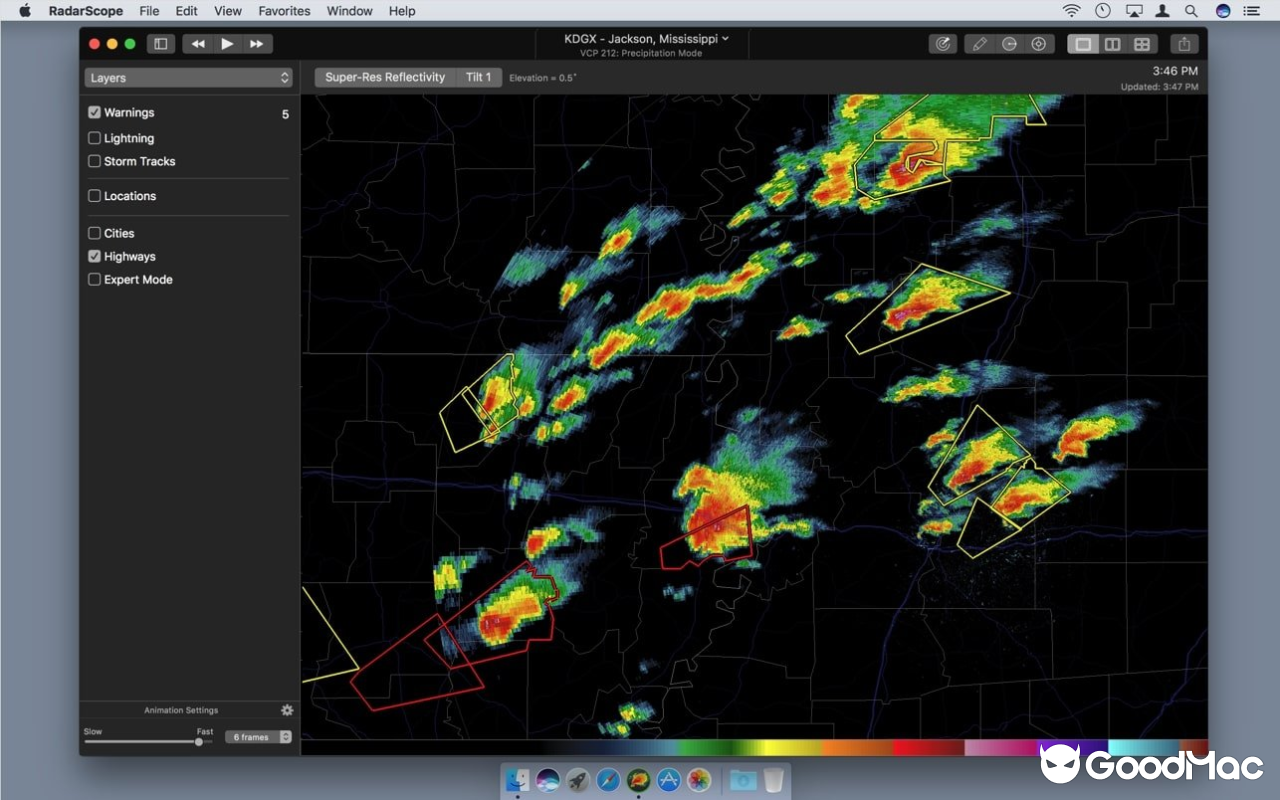
Task: Open the File menu
Action: pyautogui.click(x=149, y=11)
